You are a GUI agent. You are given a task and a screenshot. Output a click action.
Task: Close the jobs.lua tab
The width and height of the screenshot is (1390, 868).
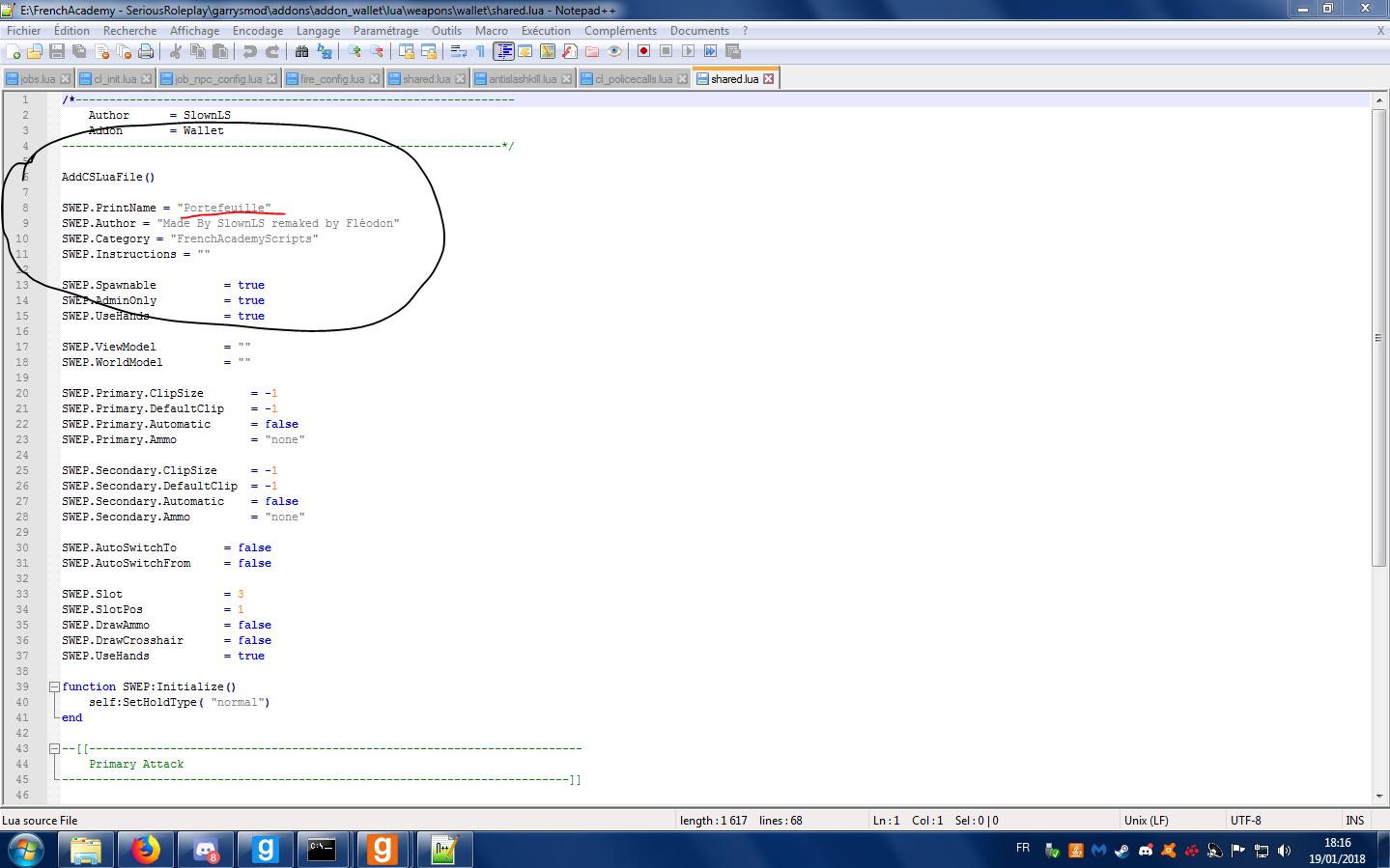pyautogui.click(x=65, y=79)
